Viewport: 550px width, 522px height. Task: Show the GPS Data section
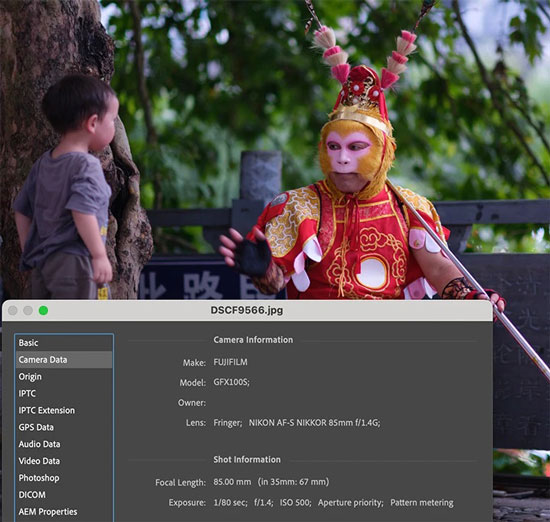click(x=64, y=427)
